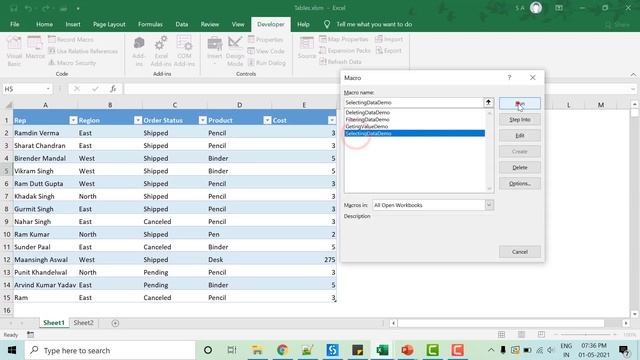640x360 pixels.
Task: Open the Rep column filter dropdown
Action: tap(73, 120)
